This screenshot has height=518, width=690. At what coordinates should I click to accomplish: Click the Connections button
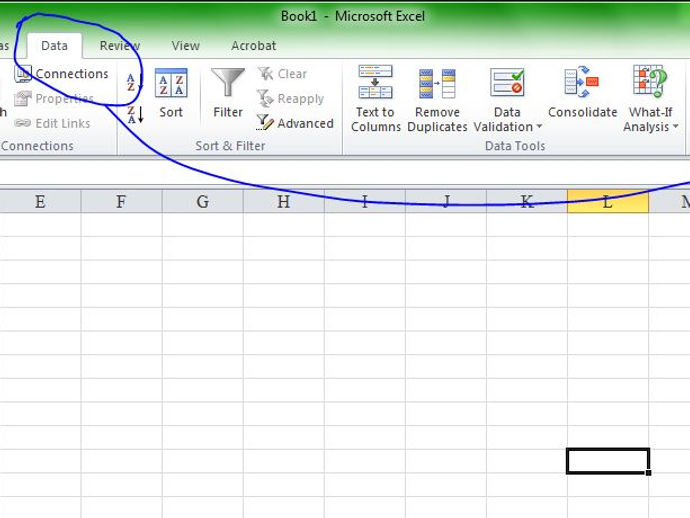[x=62, y=73]
